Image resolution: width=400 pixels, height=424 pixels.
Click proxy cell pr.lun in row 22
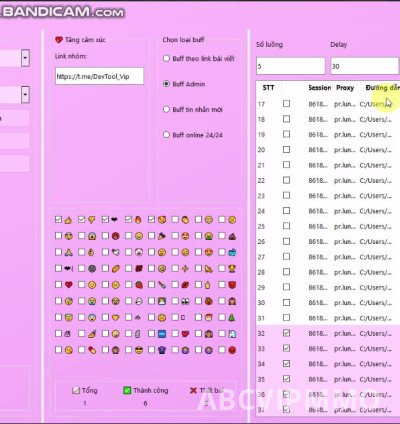tap(345, 180)
